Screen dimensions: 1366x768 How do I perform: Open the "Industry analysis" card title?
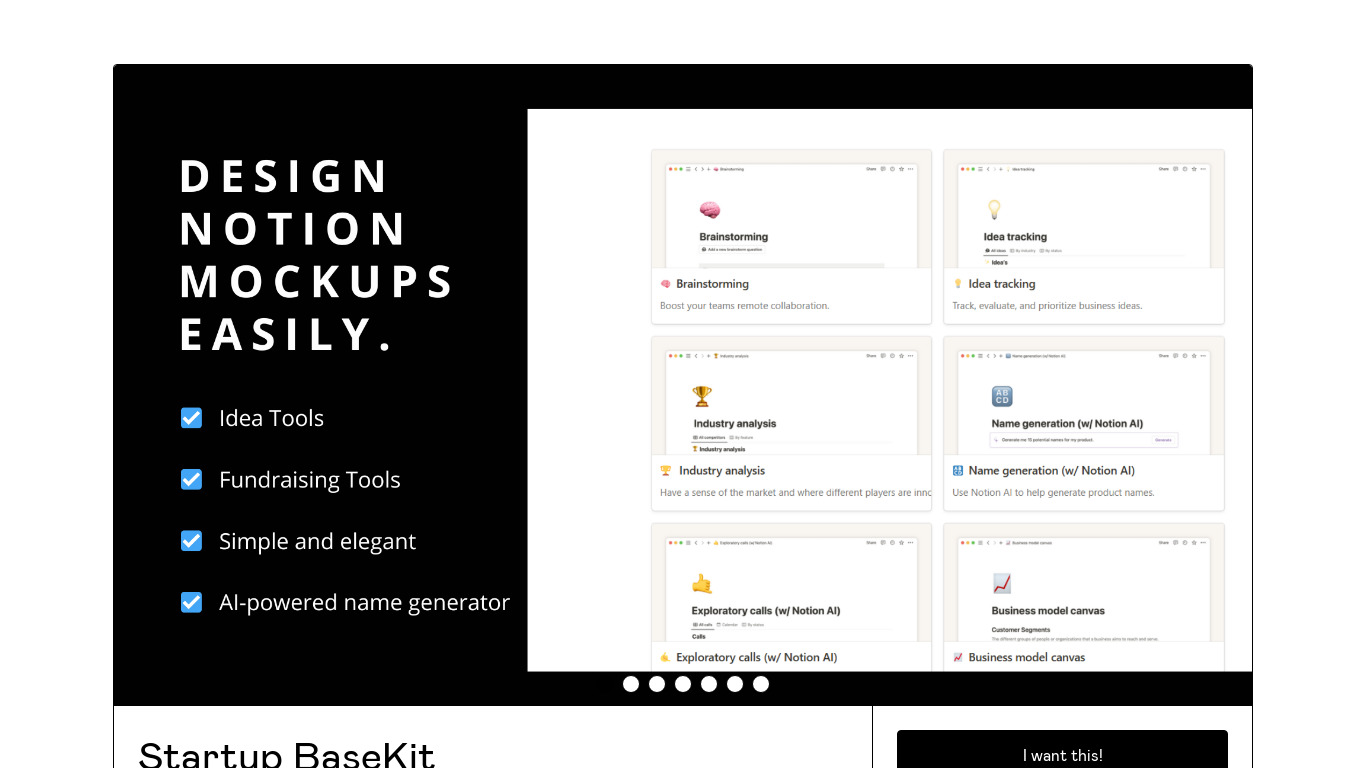pyautogui.click(x=722, y=471)
